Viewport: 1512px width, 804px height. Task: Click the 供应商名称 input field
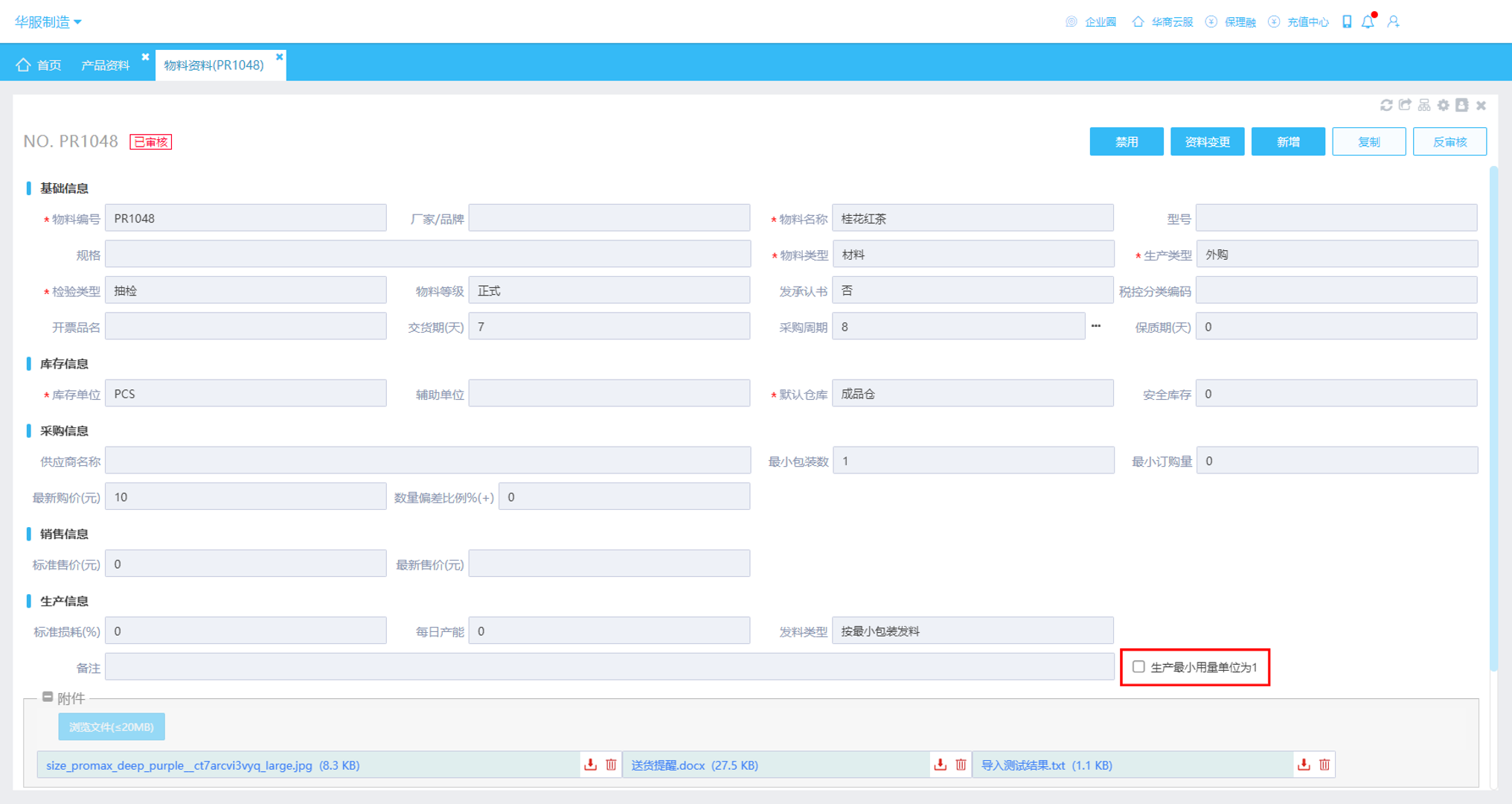428,461
